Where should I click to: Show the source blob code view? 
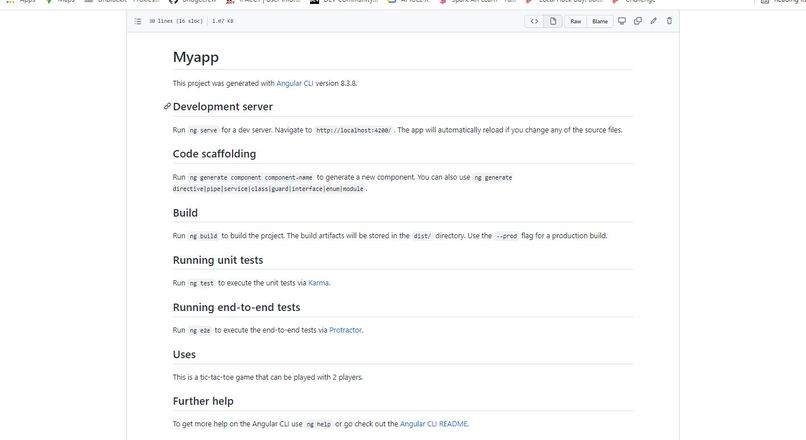pos(534,21)
